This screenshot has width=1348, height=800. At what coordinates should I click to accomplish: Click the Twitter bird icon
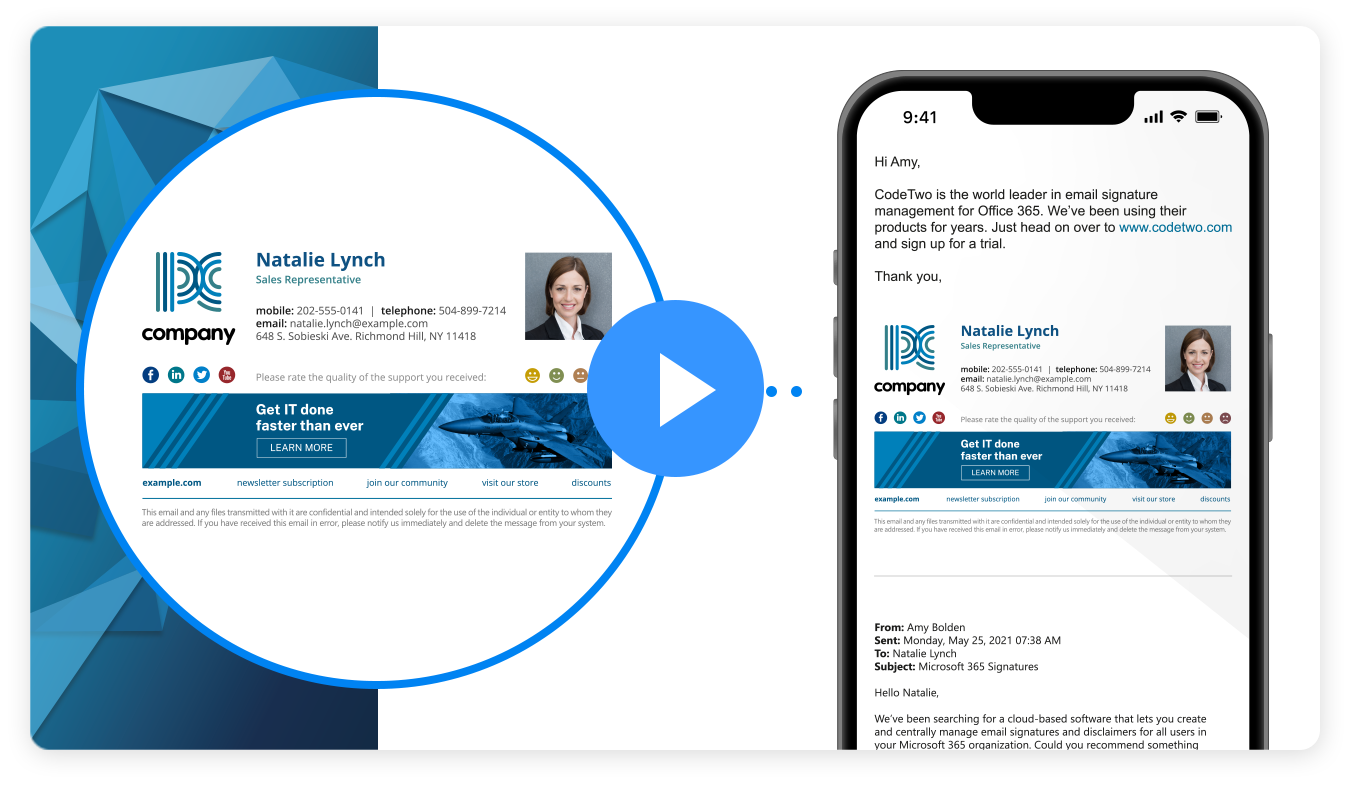(201, 375)
